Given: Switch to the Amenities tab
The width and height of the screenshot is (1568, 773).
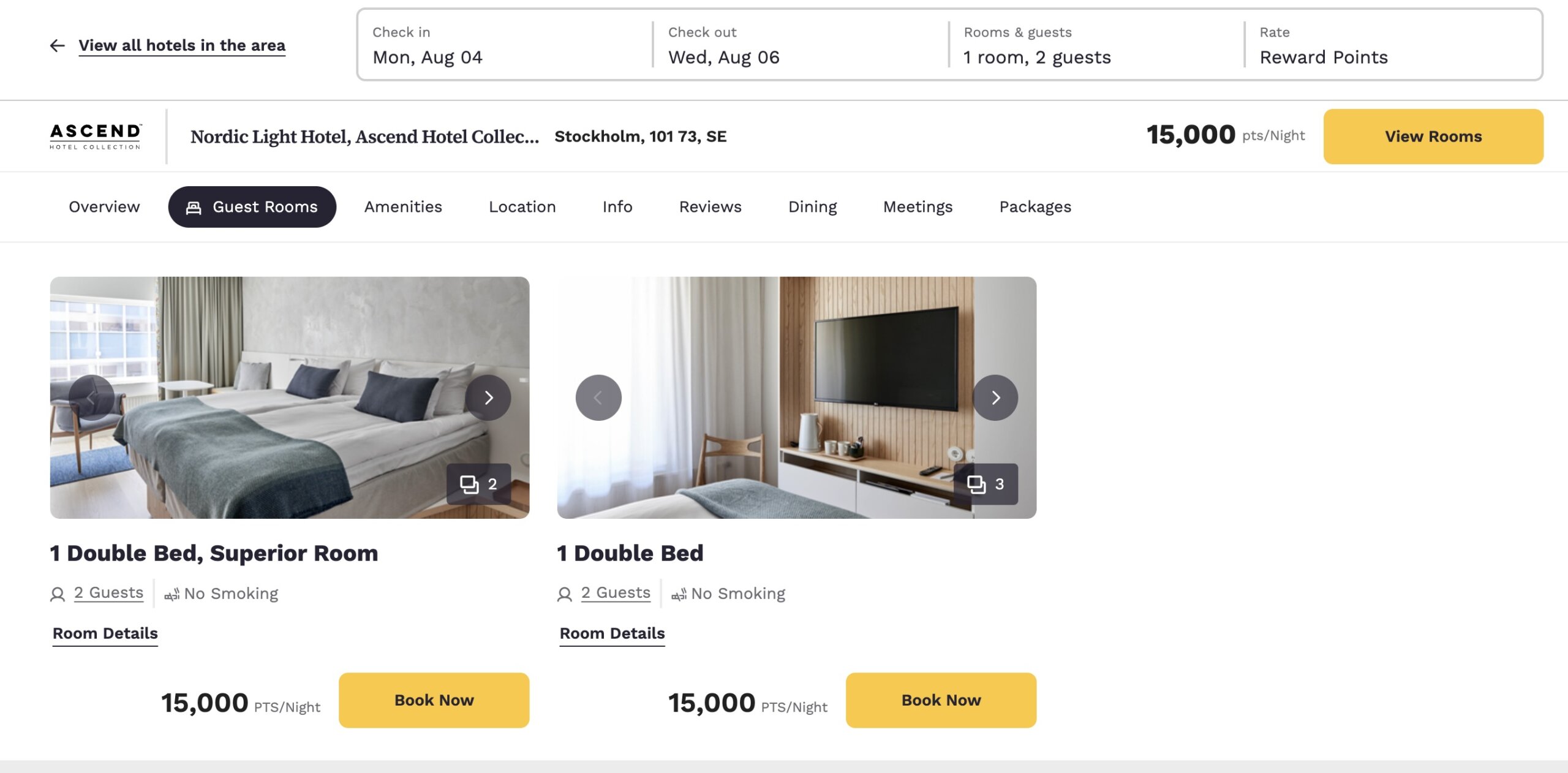Looking at the screenshot, I should point(403,207).
